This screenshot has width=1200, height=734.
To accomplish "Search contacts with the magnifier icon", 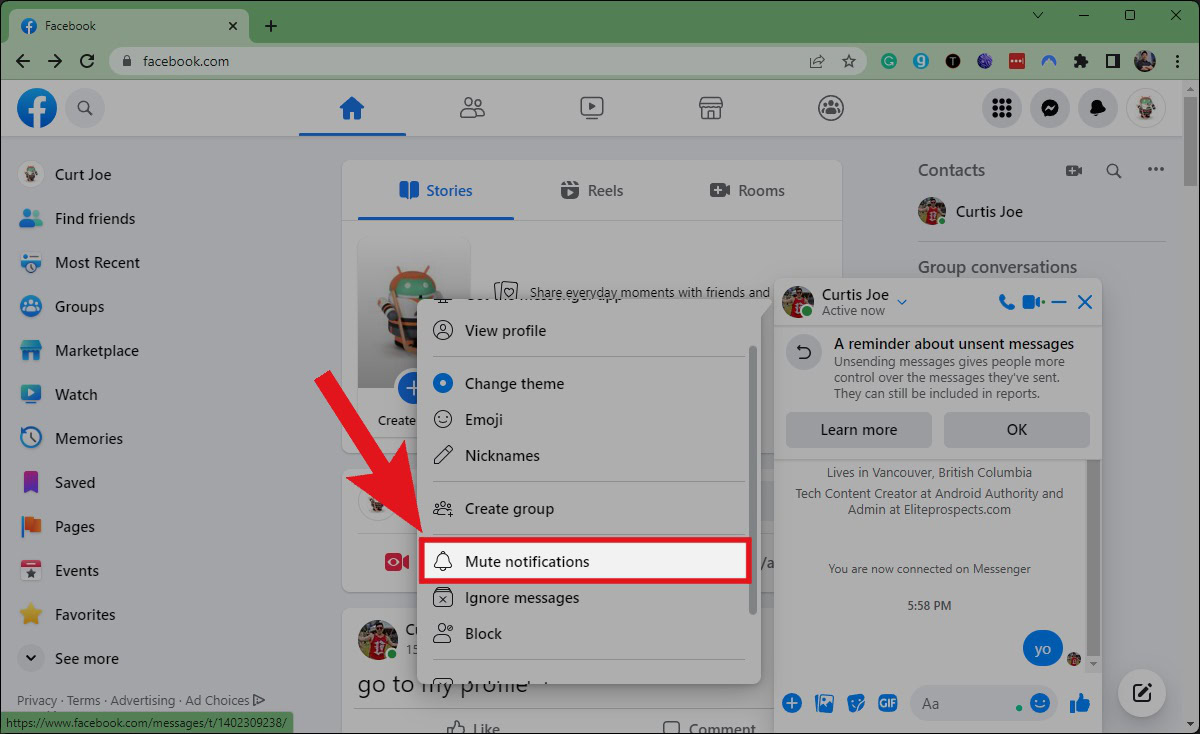I will [1114, 171].
